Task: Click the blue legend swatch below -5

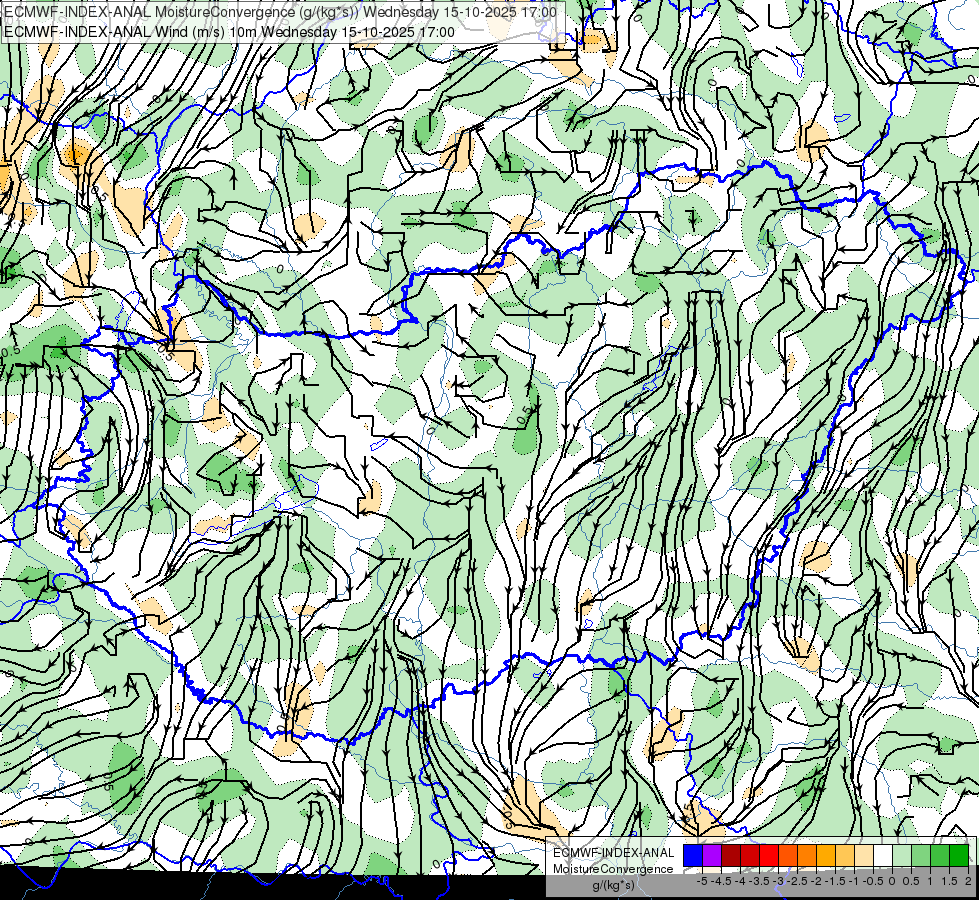Action: (693, 855)
